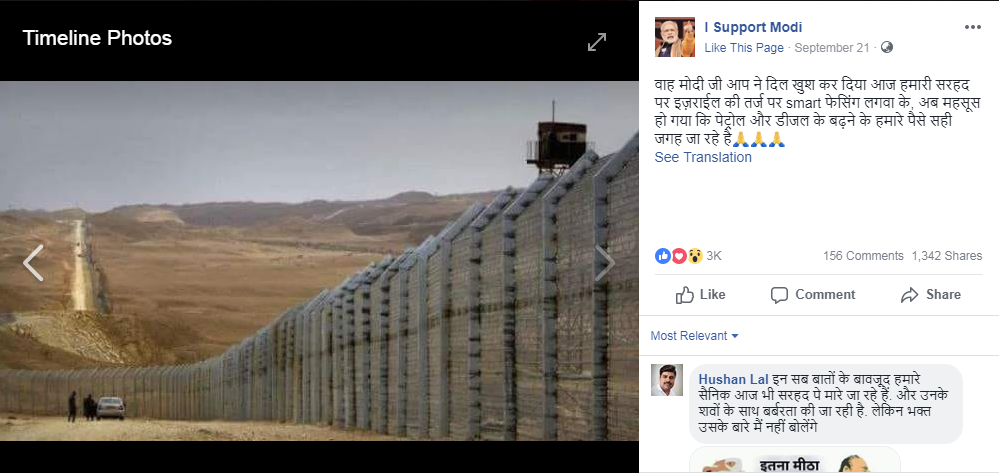Share this post
Image resolution: width=999 pixels, height=473 pixels.
point(931,295)
